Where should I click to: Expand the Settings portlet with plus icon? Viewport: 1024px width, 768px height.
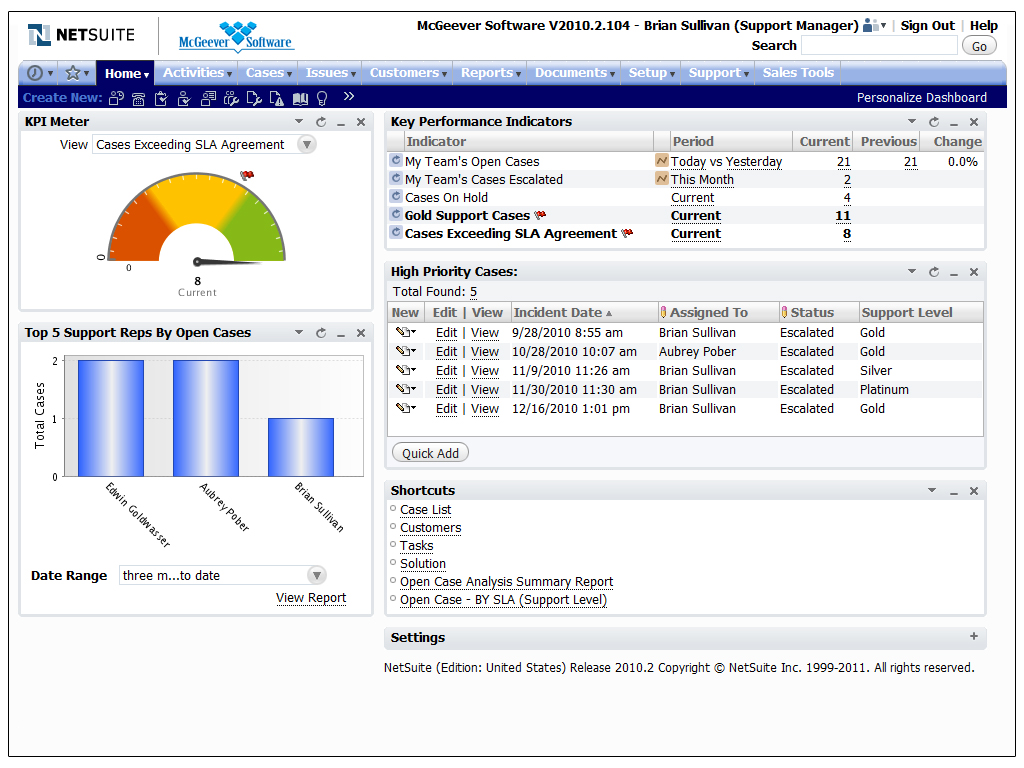[x=974, y=637]
